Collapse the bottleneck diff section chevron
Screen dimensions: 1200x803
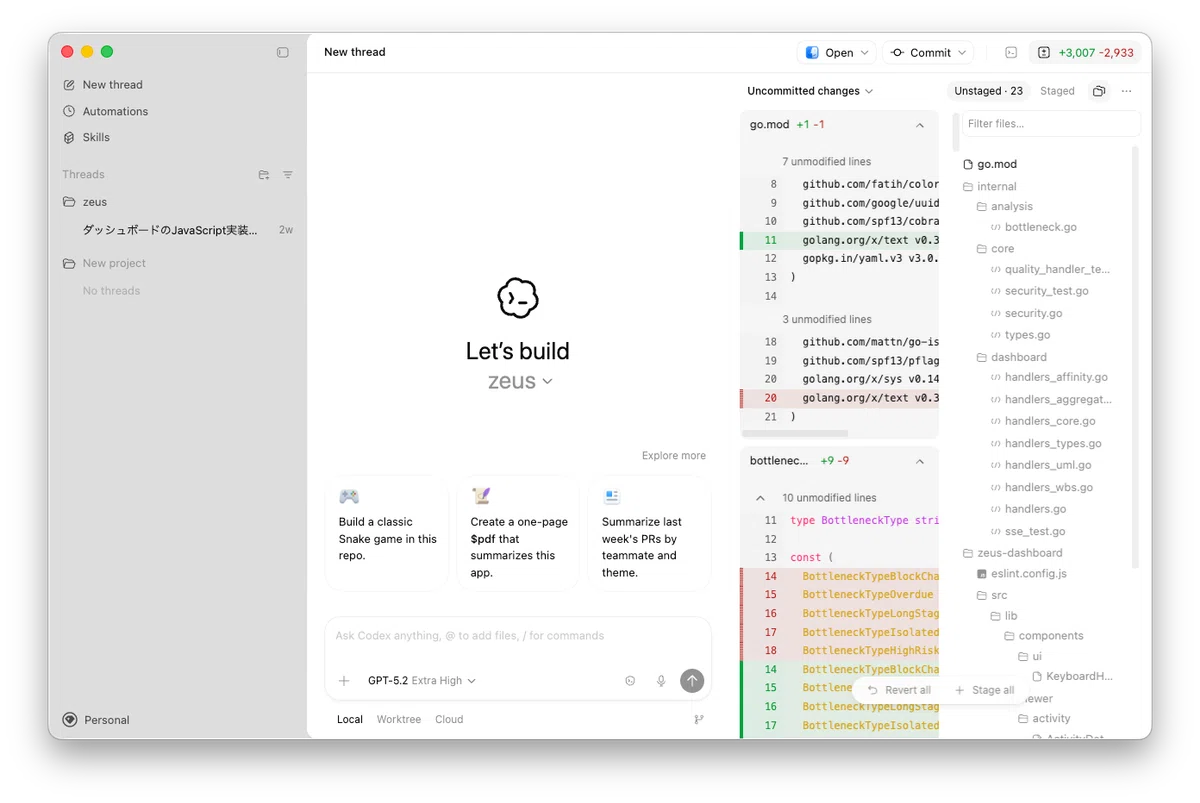[x=920, y=461]
